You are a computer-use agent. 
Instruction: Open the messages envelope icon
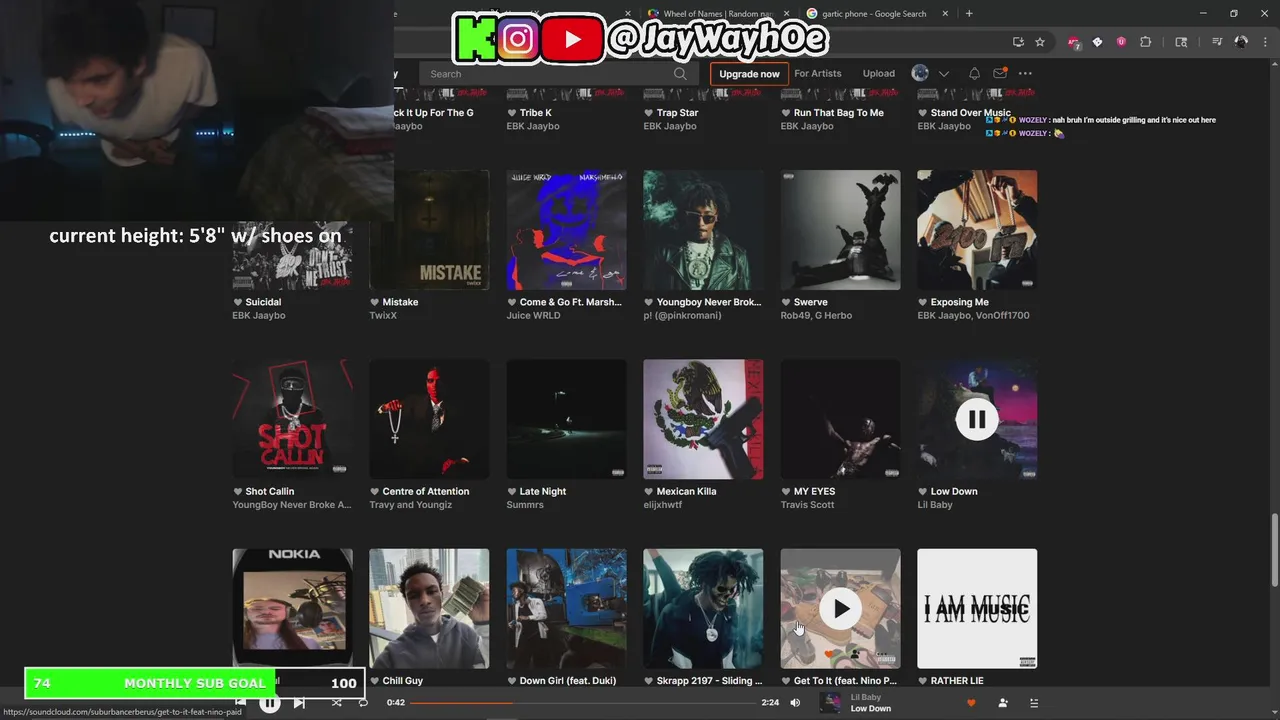[1000, 73]
